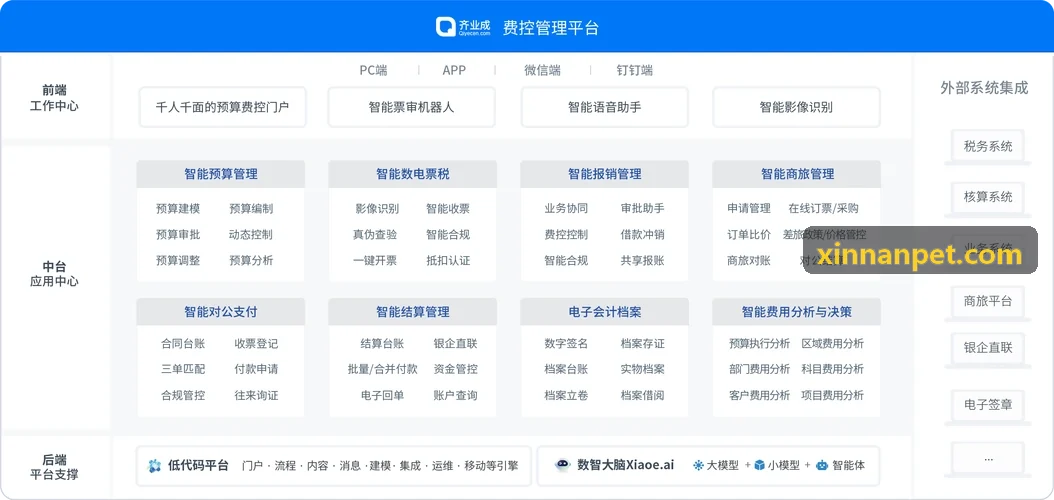Click the 批量/合并付款 item
This screenshot has width=1054, height=500.
pos(382,370)
